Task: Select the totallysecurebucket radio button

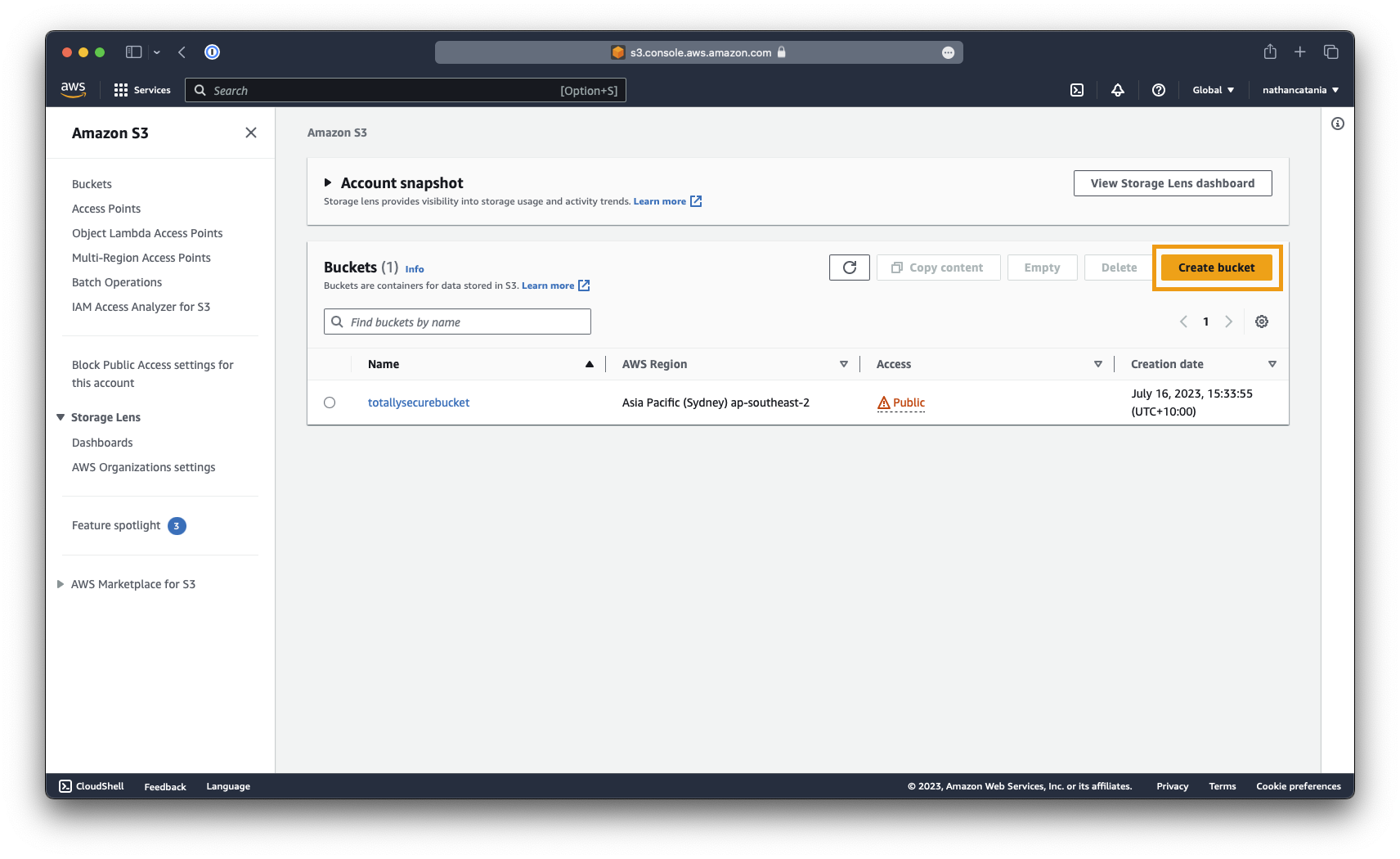Action: (x=330, y=403)
